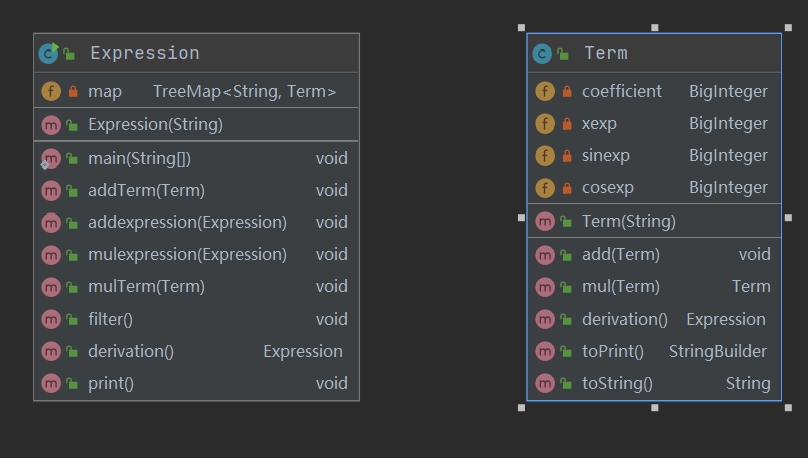Click the red lock icon beside xexp
808x458 pixels.
567,124
